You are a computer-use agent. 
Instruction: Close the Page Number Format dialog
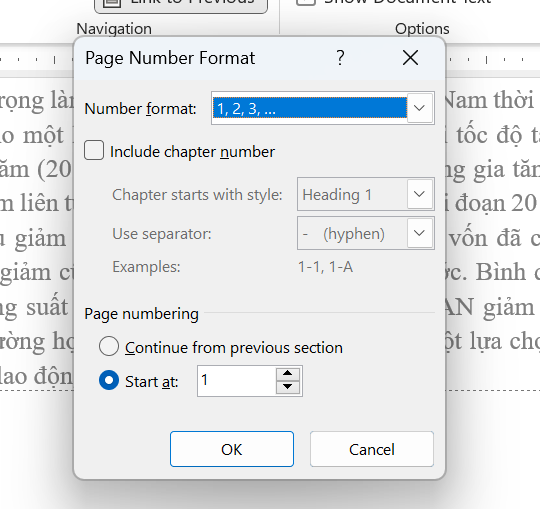410,58
